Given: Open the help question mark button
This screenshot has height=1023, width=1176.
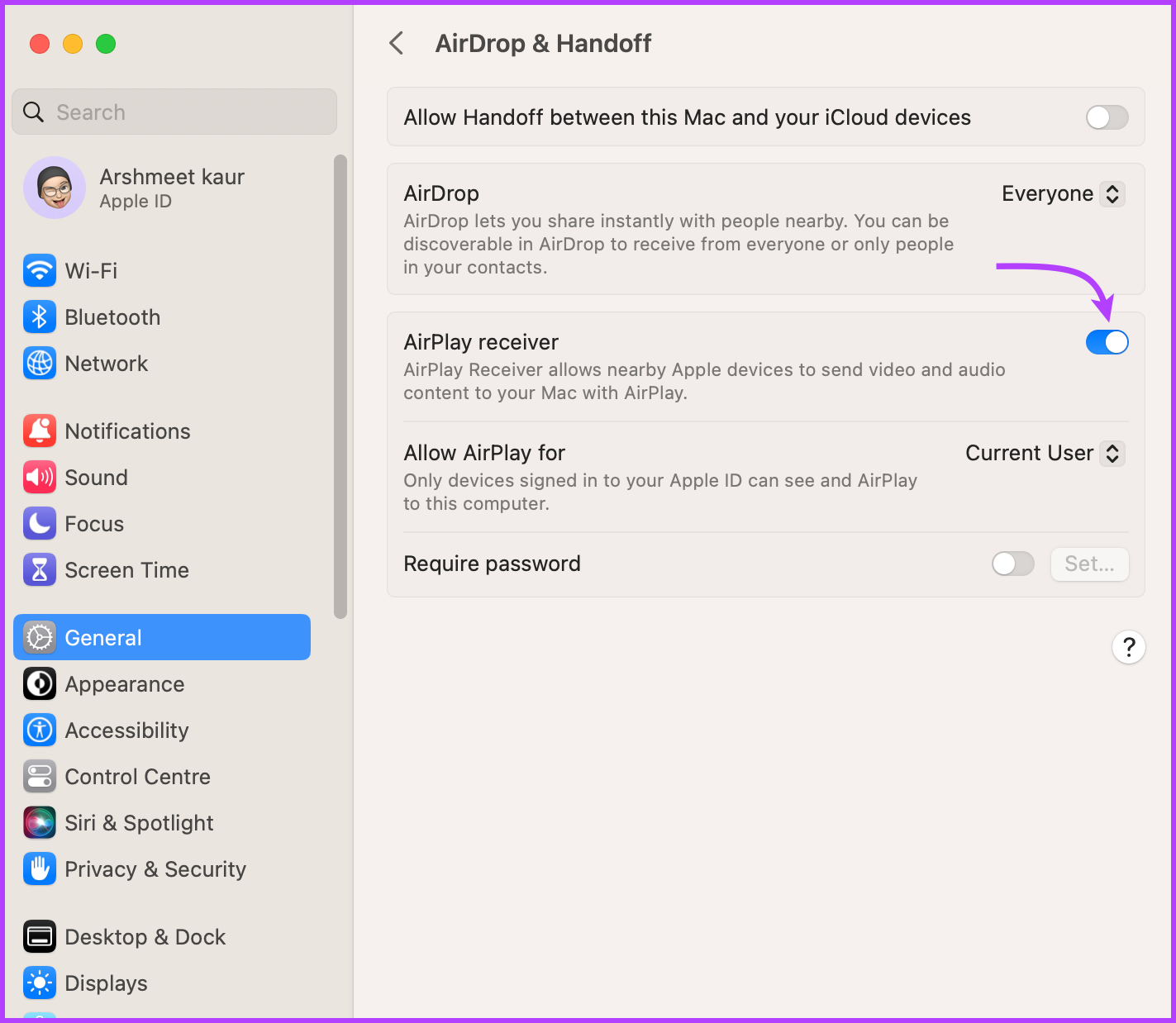Looking at the screenshot, I should point(1129,647).
